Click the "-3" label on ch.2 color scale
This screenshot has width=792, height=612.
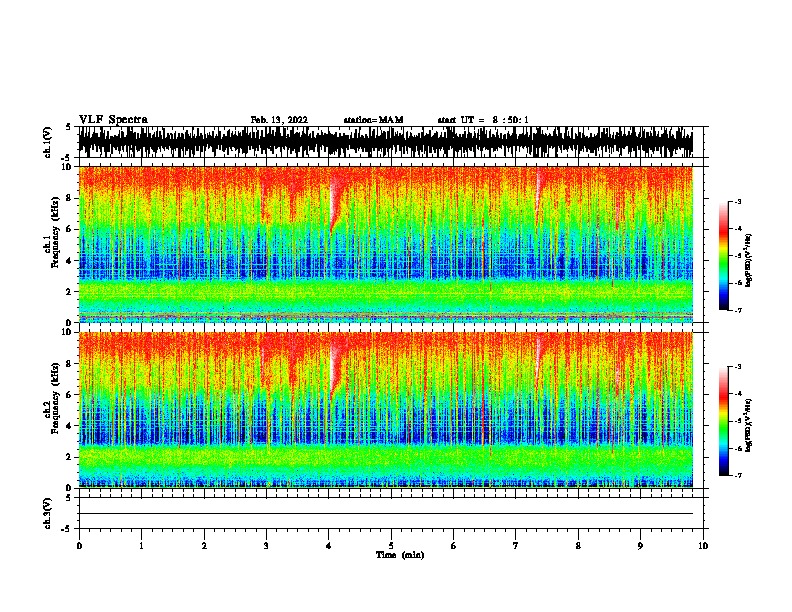pos(738,367)
